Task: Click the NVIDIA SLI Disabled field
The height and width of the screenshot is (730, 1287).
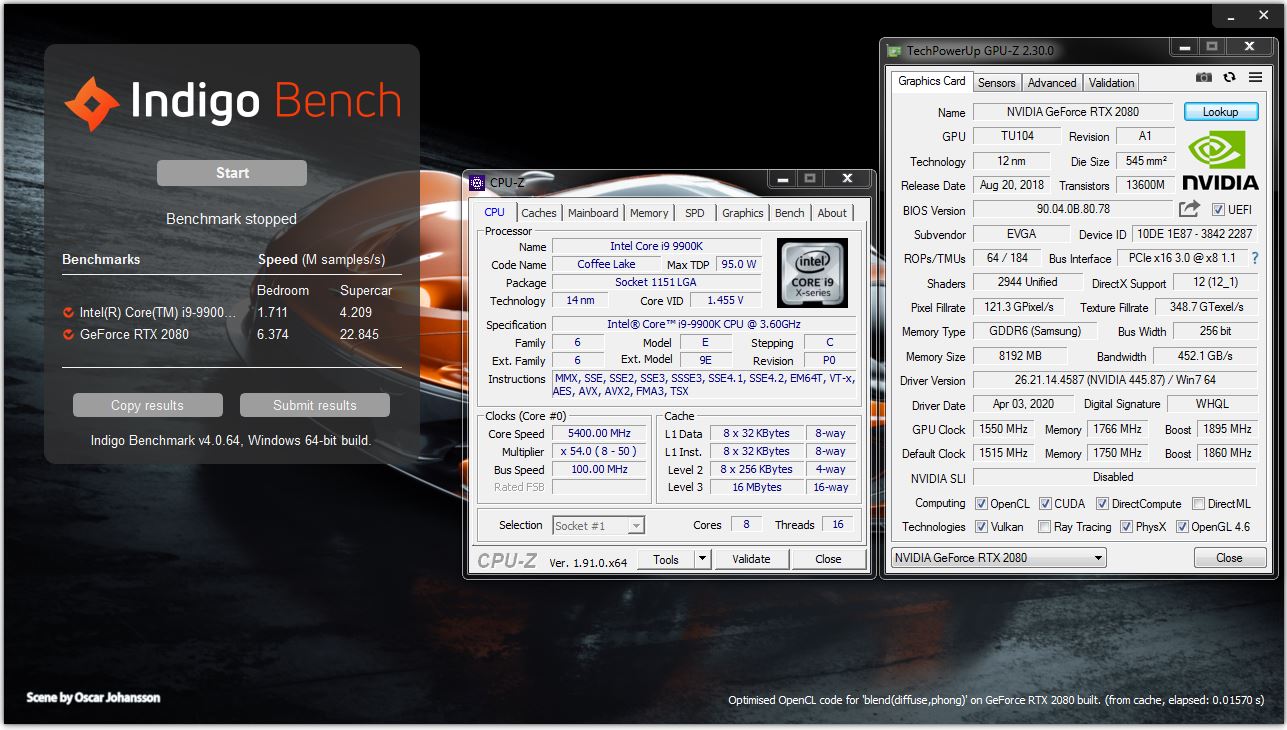Action: point(1113,478)
